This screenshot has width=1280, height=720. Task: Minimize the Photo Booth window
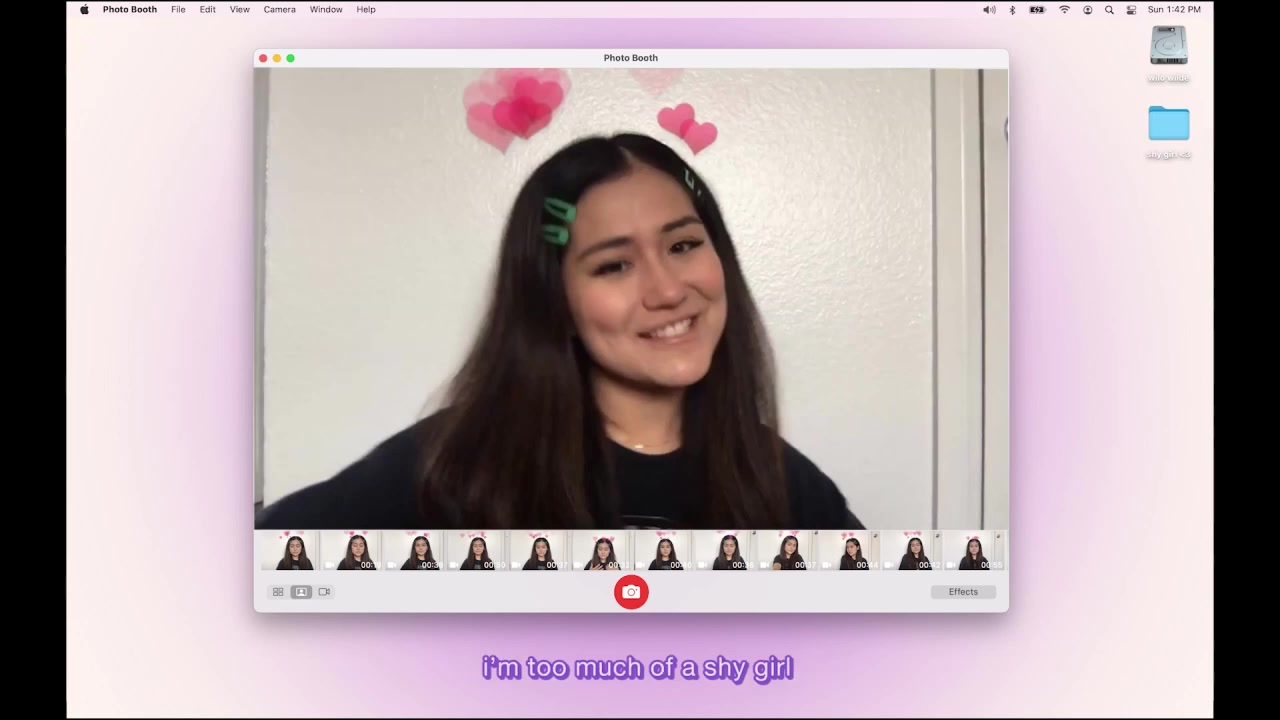point(277,58)
